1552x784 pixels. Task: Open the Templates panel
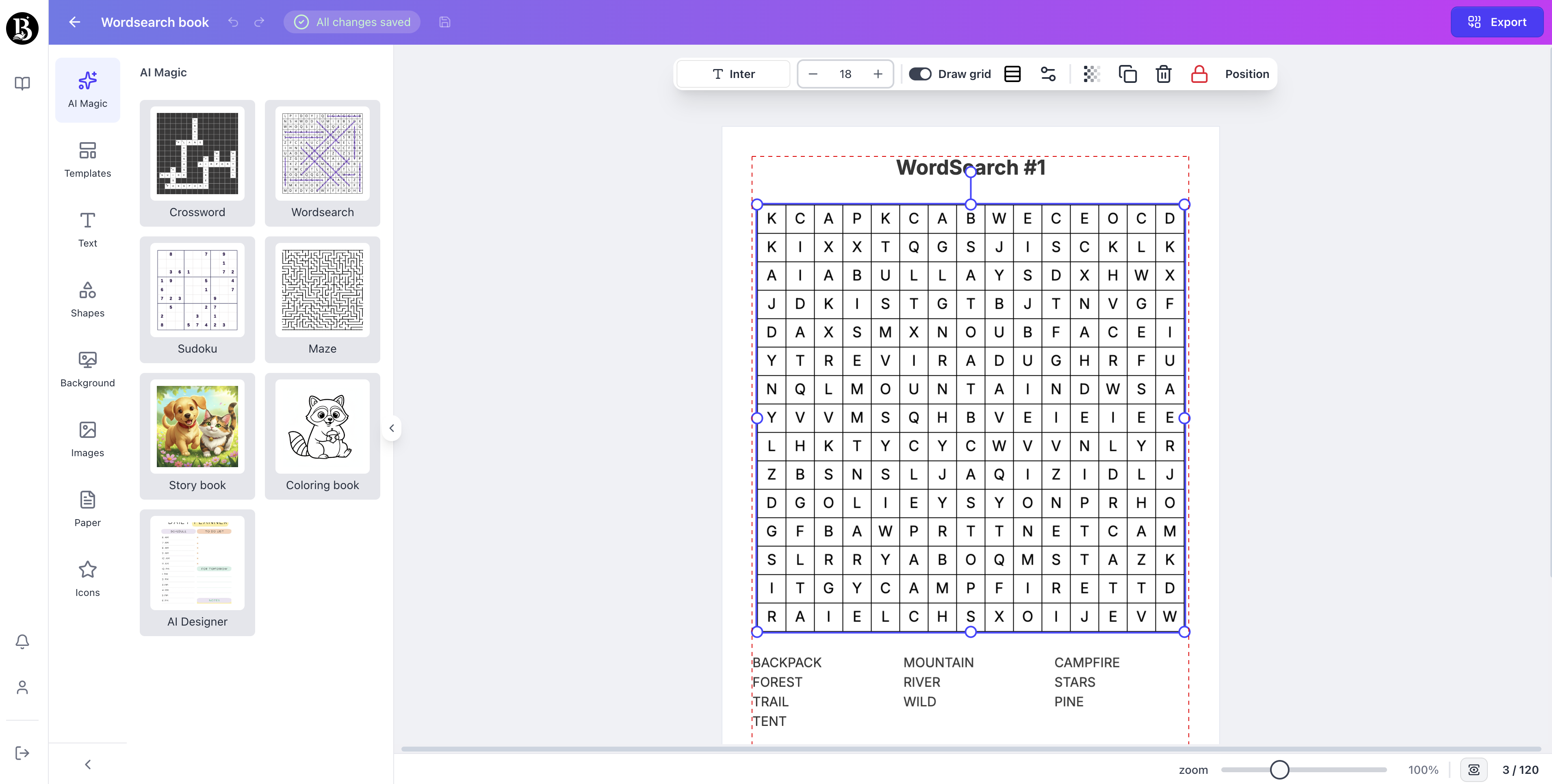[x=87, y=159]
